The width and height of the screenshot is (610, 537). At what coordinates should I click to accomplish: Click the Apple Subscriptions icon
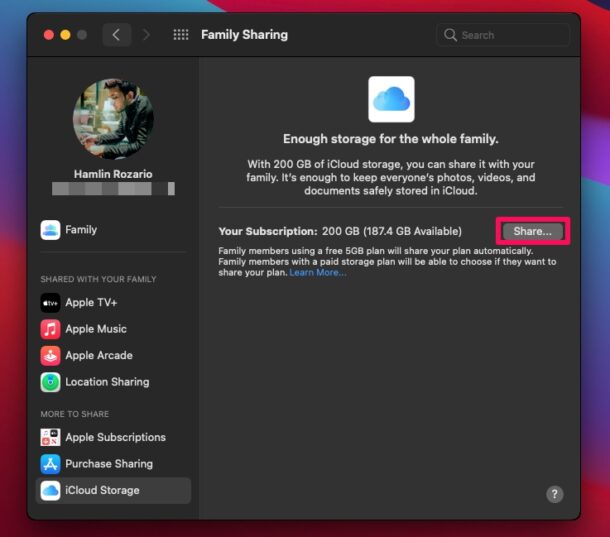[50, 437]
